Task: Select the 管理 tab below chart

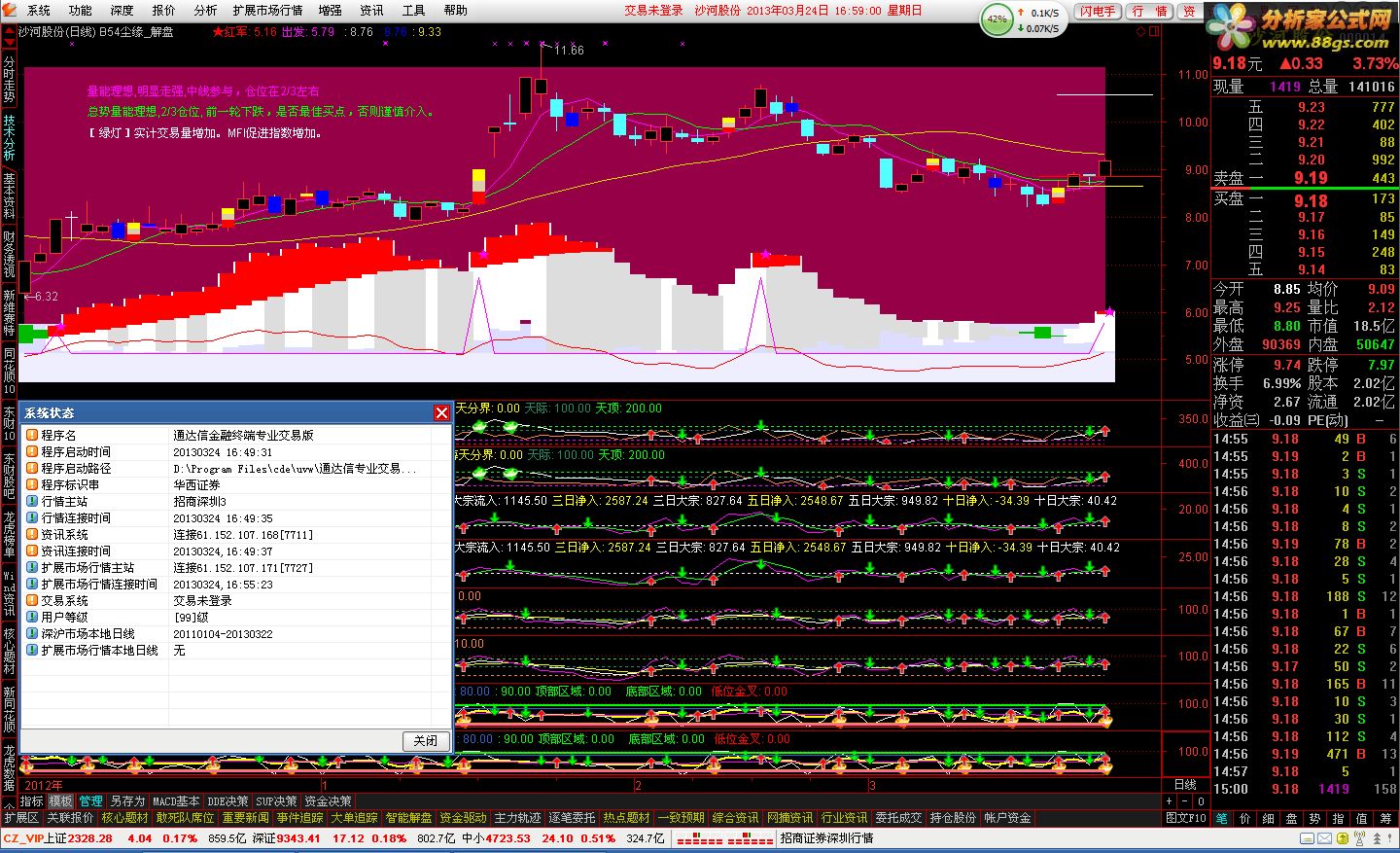Action: [90, 801]
